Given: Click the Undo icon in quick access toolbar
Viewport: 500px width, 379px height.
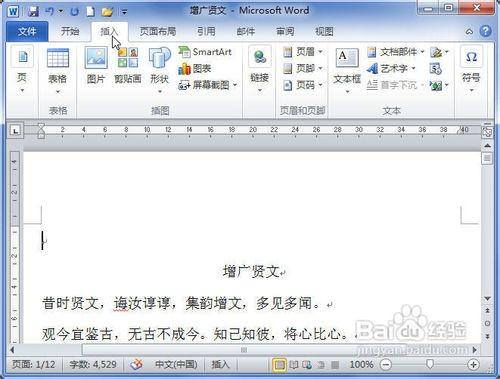Looking at the screenshot, I should click(x=50, y=11).
